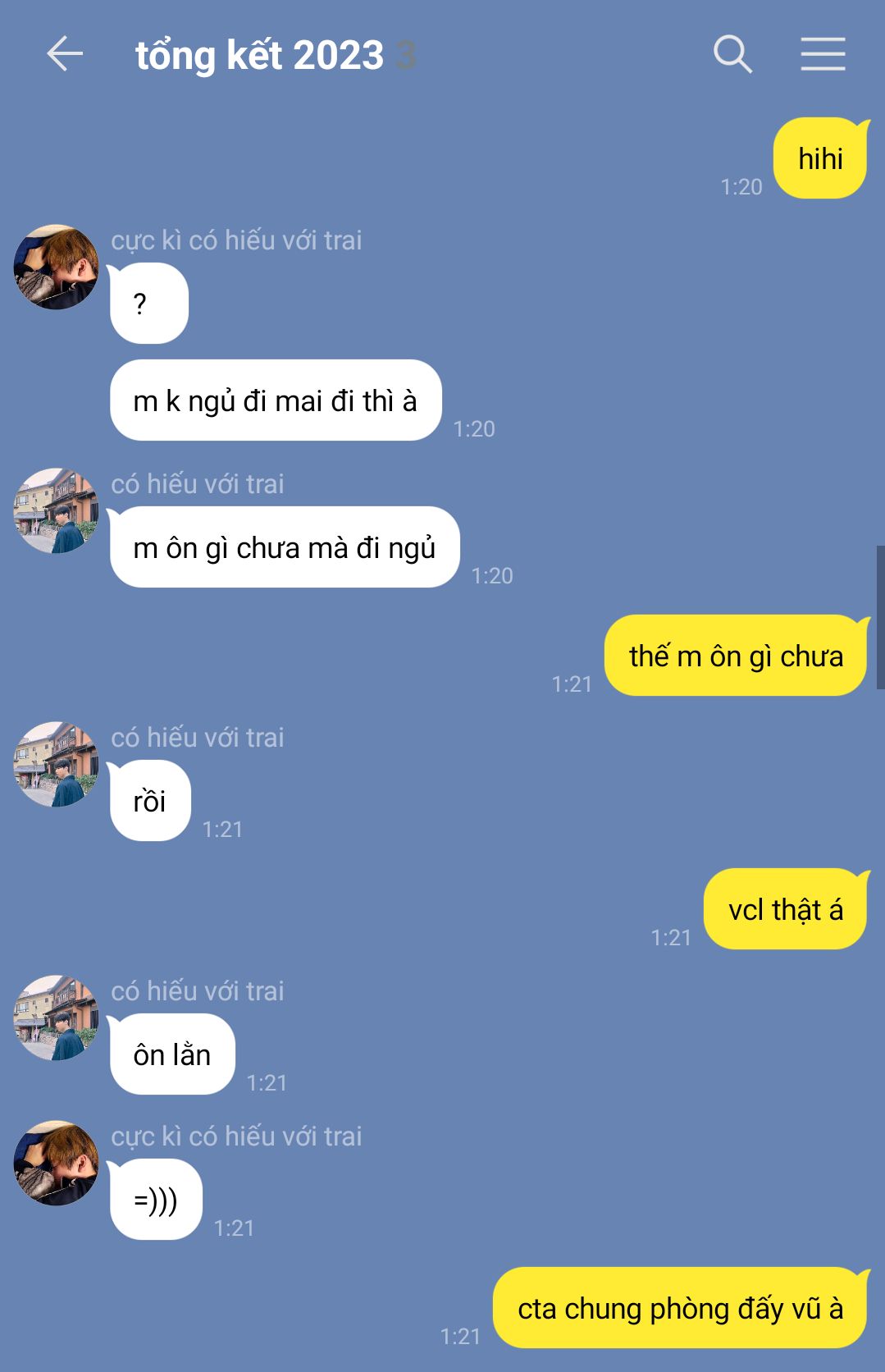Select the '?' message bubble
Image resolution: width=885 pixels, height=1372 pixels.
[148, 304]
